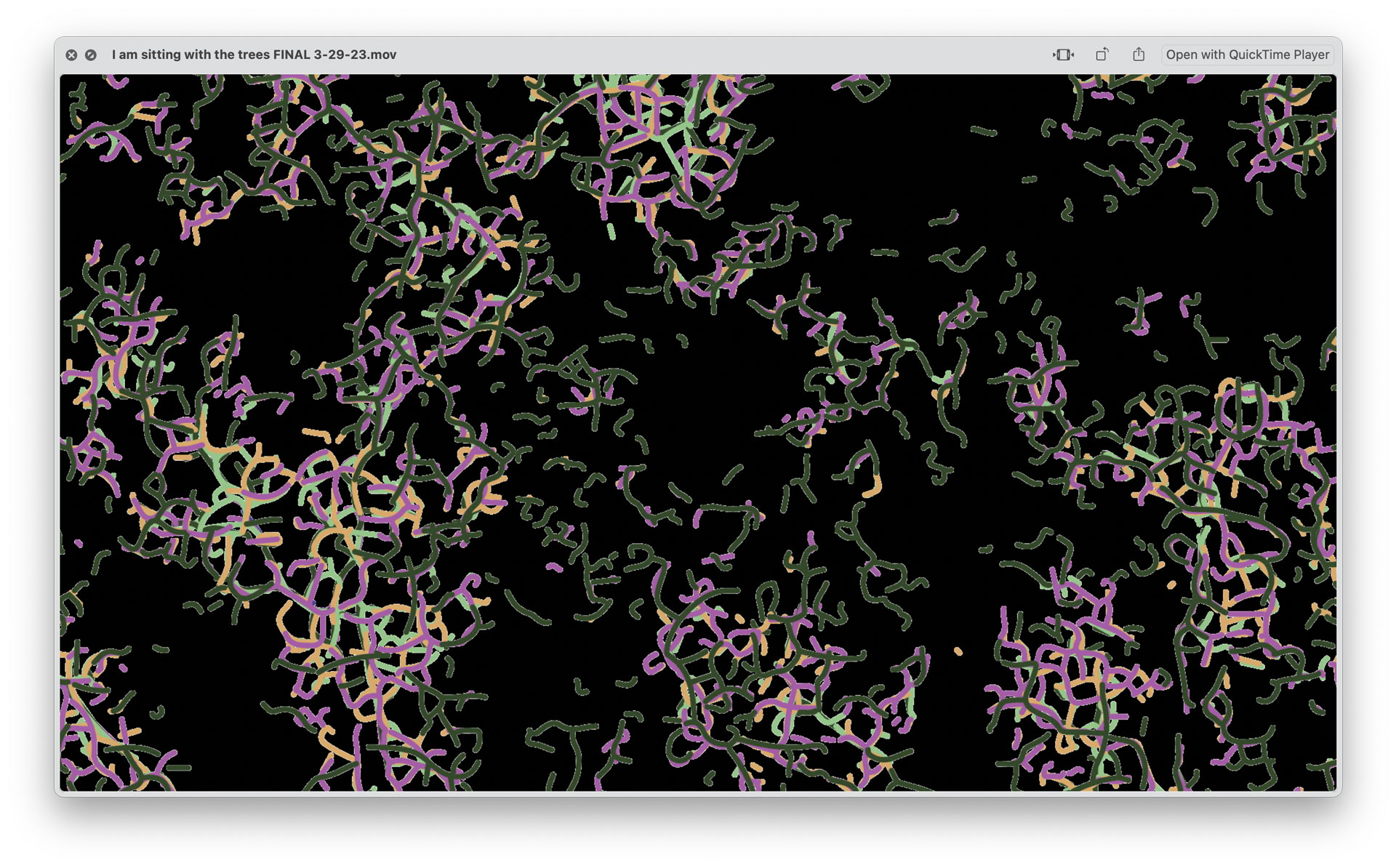This screenshot has width=1396, height=868.
Task: Rotate the video left using toolbar icon
Action: (1102, 55)
